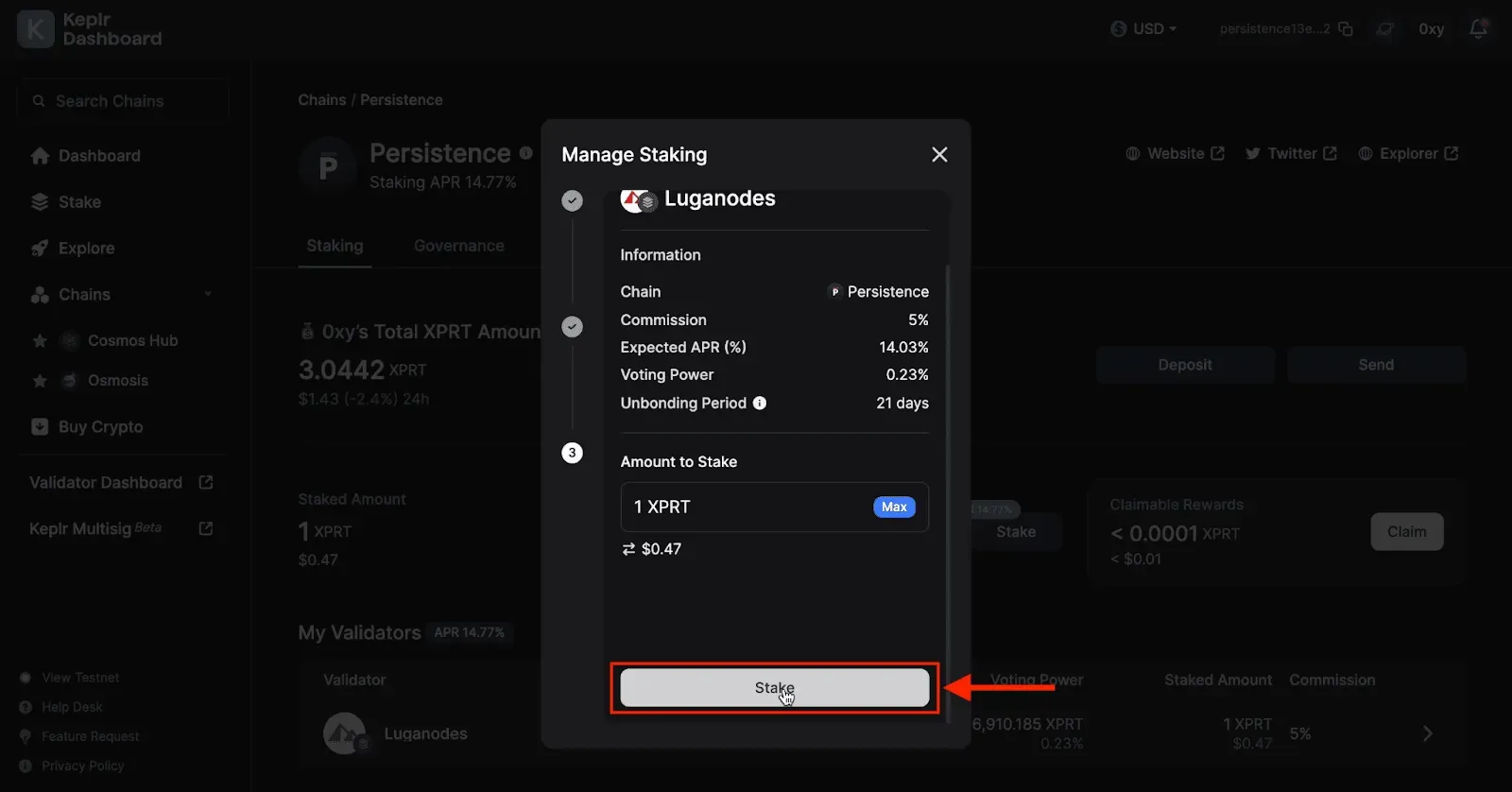Click the info icon next to Unbonding Period
This screenshot has width=1512, height=792.
coord(760,404)
